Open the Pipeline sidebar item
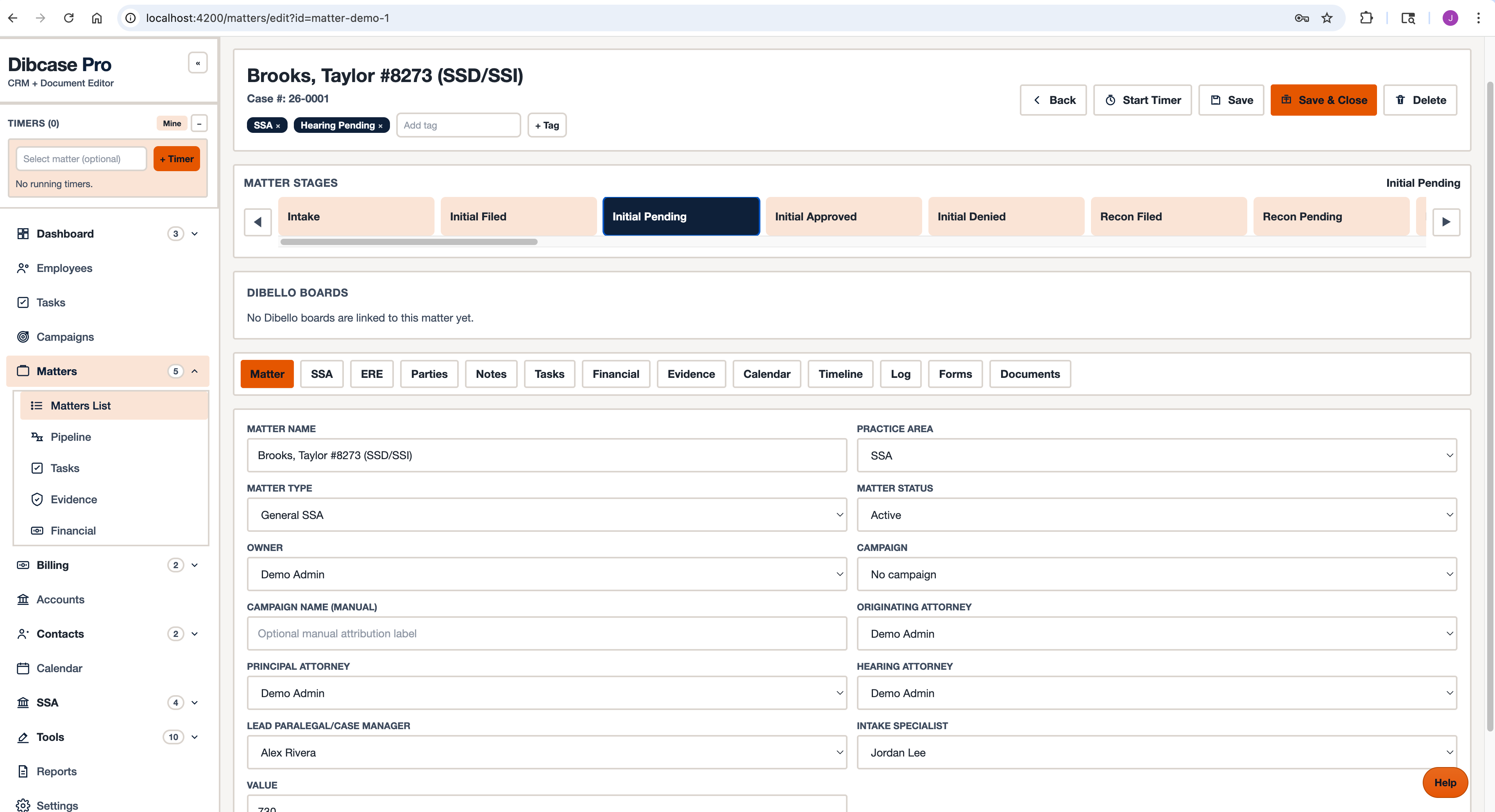 click(70, 437)
